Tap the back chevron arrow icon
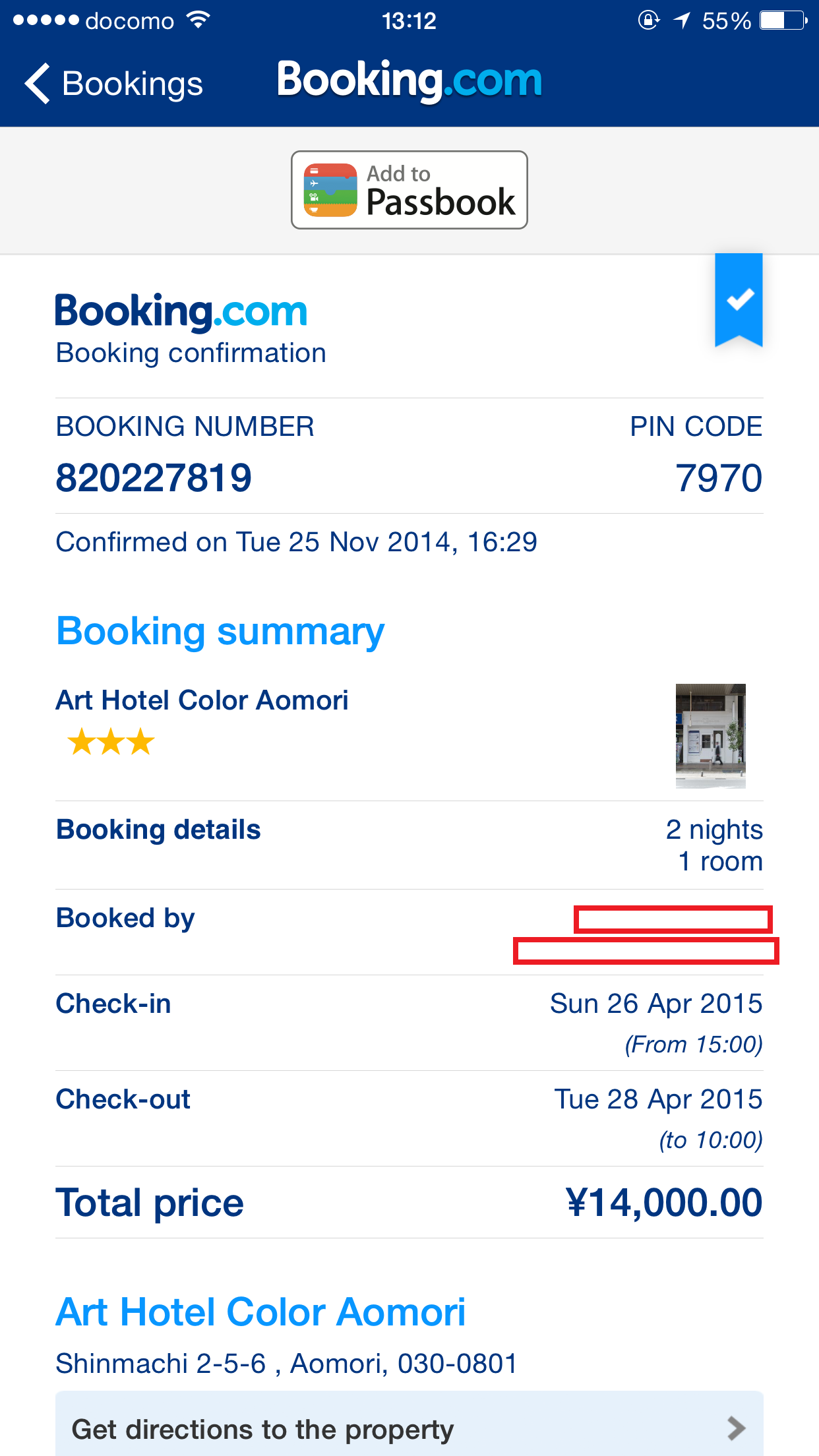The height and width of the screenshot is (1456, 819). (x=38, y=84)
